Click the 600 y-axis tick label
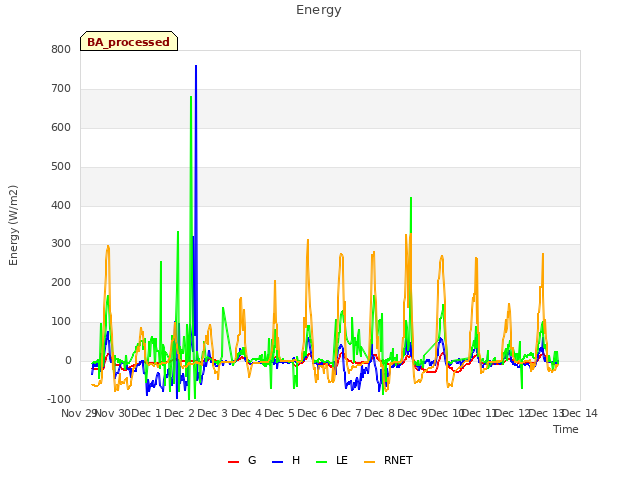The height and width of the screenshot is (480, 640). tap(61, 128)
